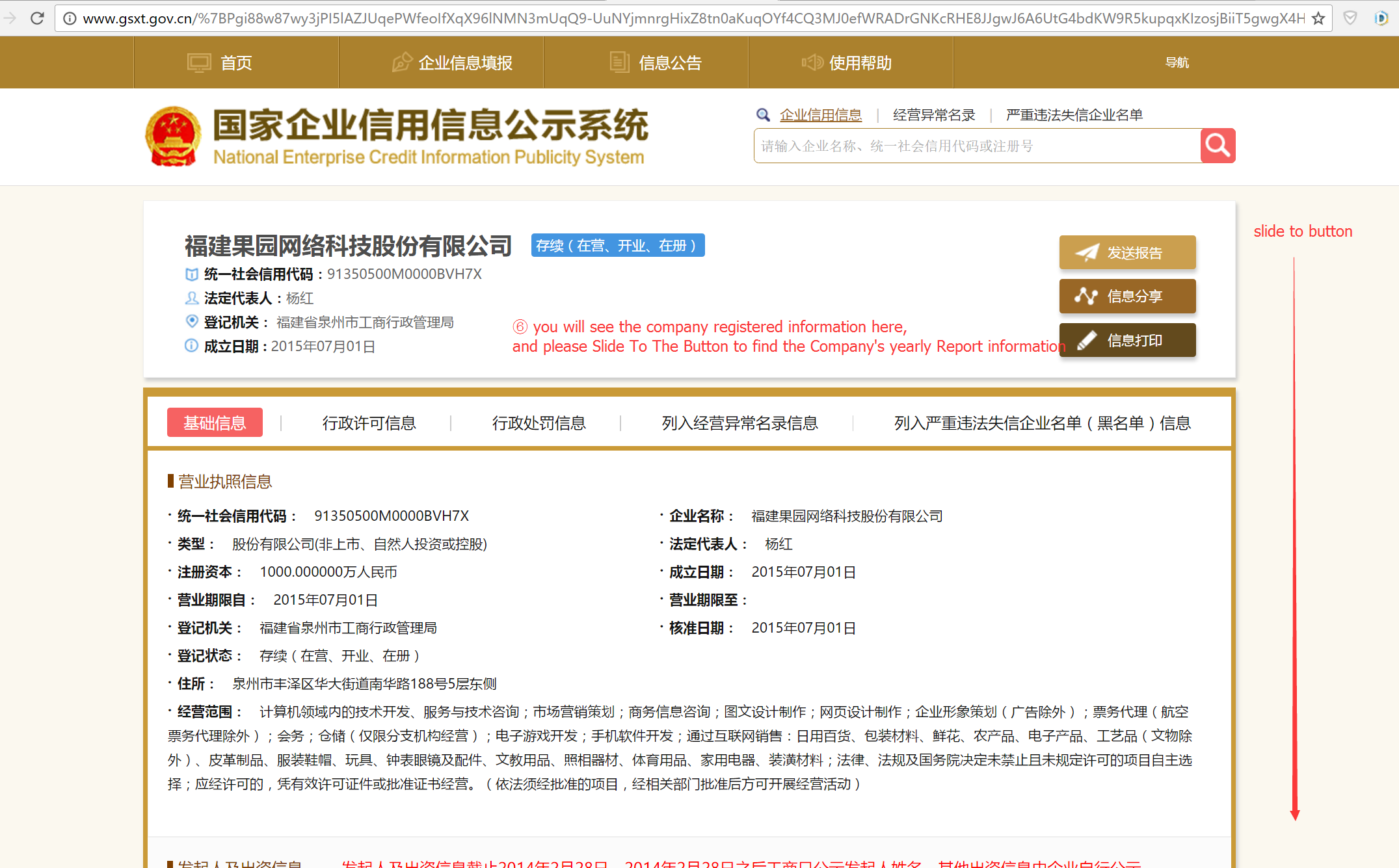Image resolution: width=1399 pixels, height=868 pixels.
Task: Open the site information icon in address bar
Action: click(x=70, y=18)
